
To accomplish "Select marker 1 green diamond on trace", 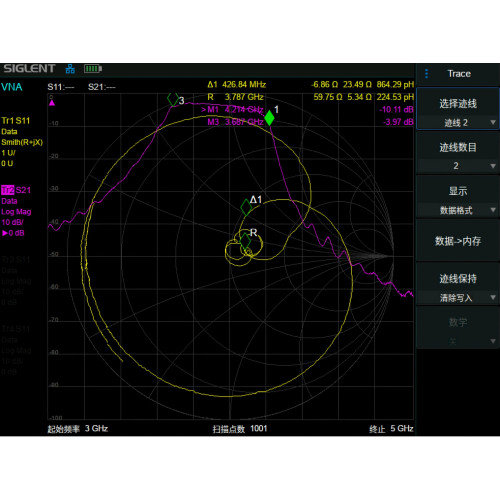I will (269, 118).
